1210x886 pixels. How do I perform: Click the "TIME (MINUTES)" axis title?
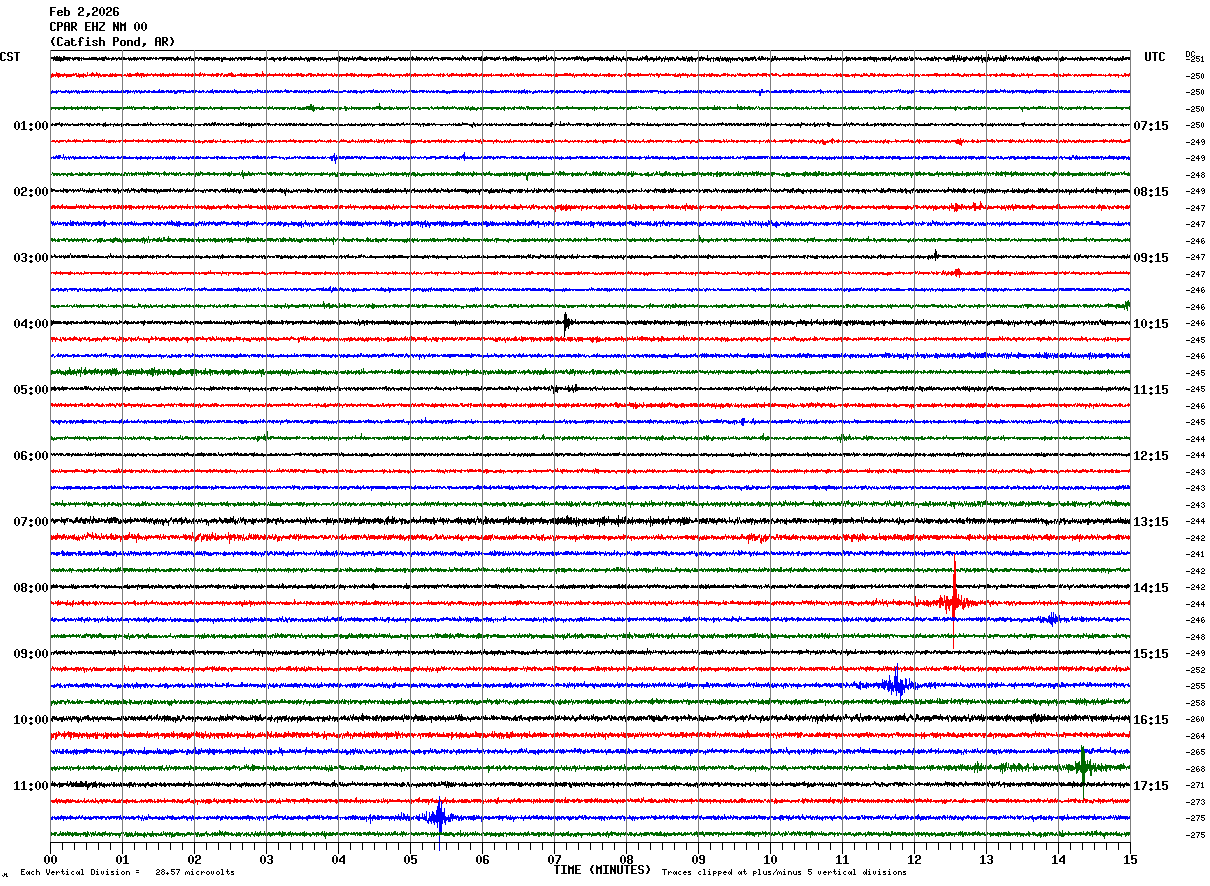[602, 870]
